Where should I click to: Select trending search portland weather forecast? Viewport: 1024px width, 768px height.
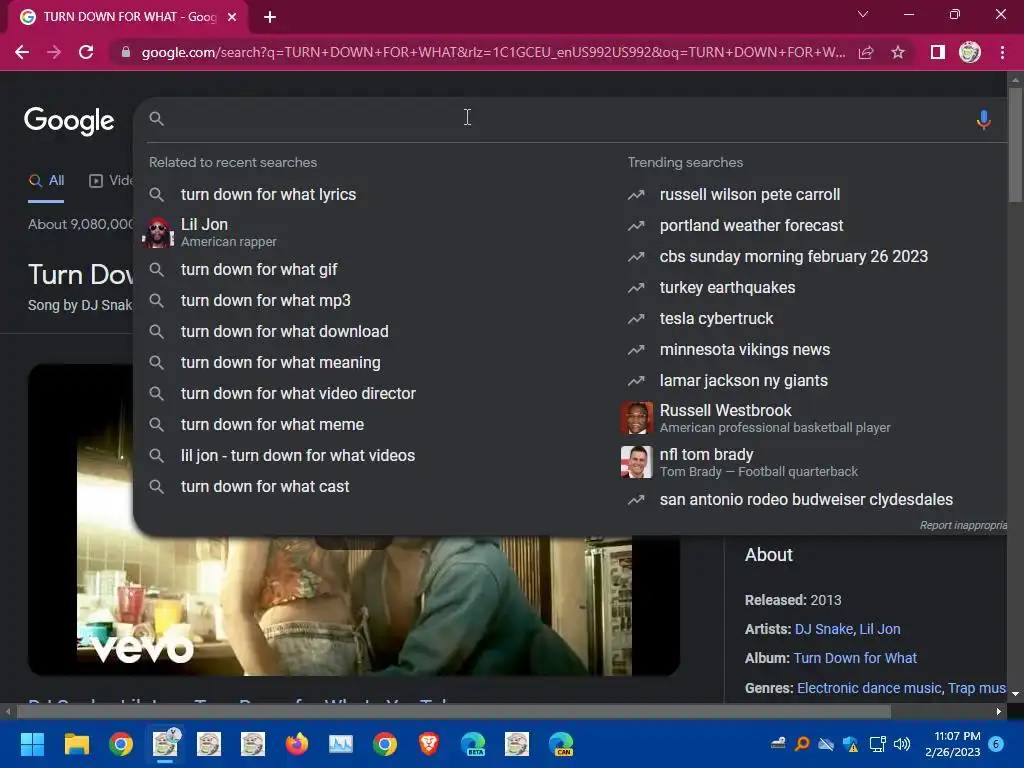click(751, 226)
